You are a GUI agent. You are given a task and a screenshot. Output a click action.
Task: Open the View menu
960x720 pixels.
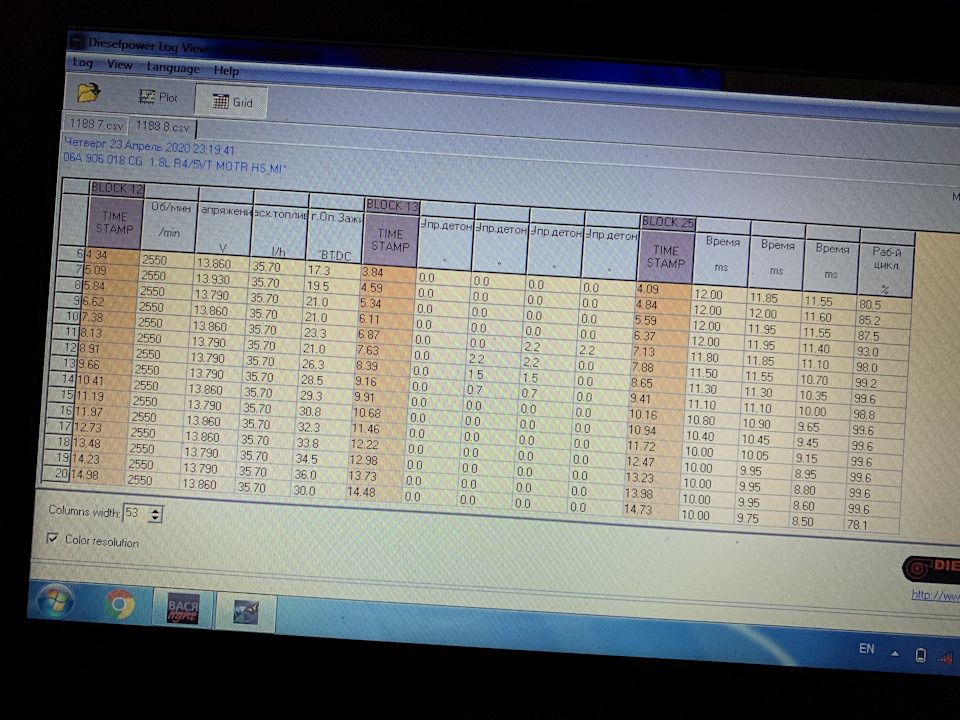[x=119, y=64]
